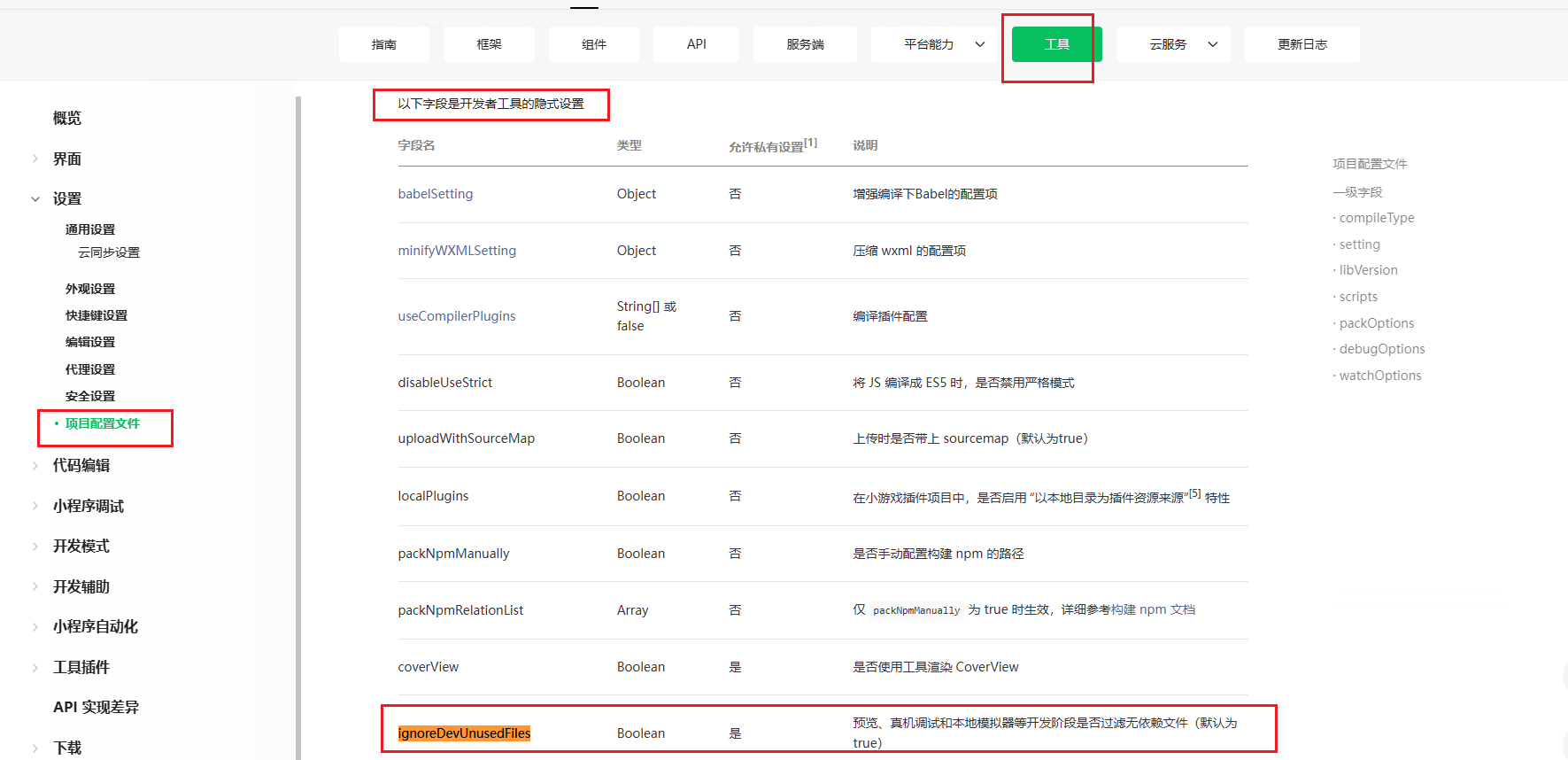The width and height of the screenshot is (1568, 760).
Task: Click the packNpmRelationList field name
Action: [x=460, y=610]
